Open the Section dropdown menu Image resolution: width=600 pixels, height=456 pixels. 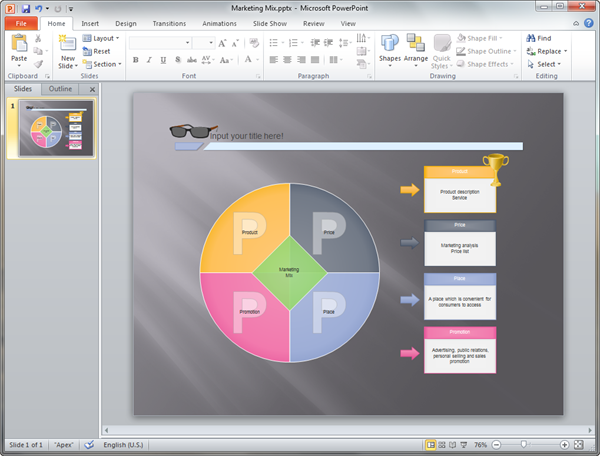click(101, 64)
